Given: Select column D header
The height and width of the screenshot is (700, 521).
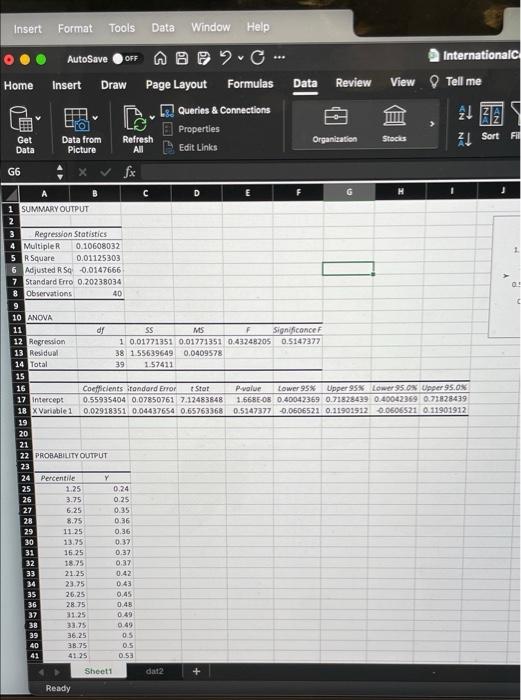Looking at the screenshot, I should [197, 193].
